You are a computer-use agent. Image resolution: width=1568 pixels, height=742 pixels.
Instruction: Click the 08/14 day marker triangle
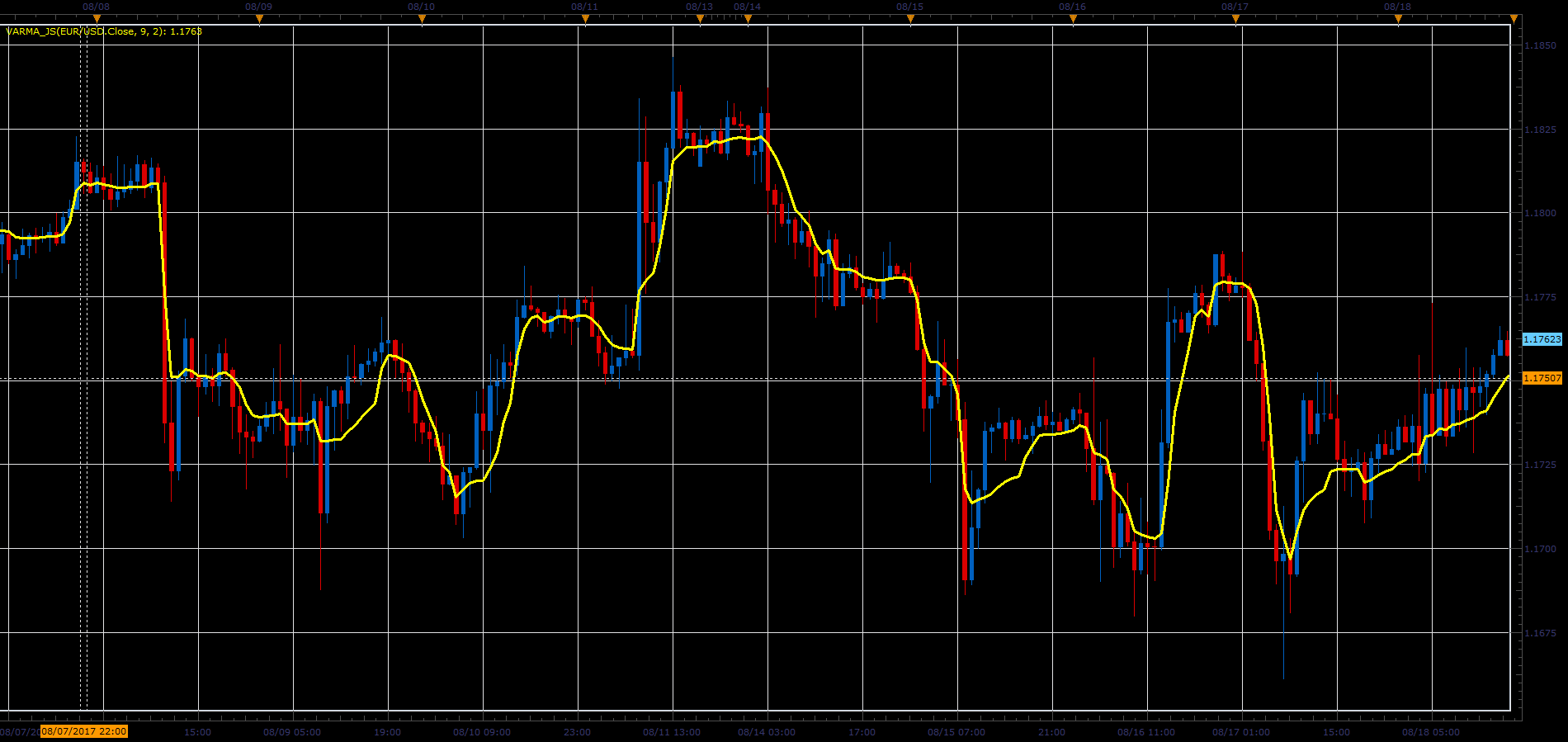pos(748,18)
